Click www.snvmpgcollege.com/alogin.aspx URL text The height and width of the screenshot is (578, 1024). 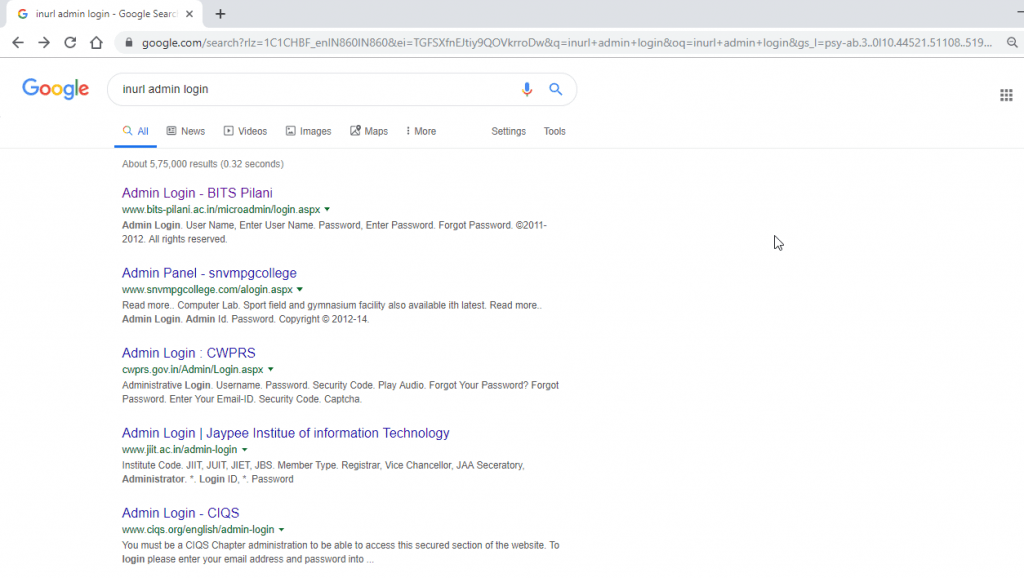coord(207,289)
